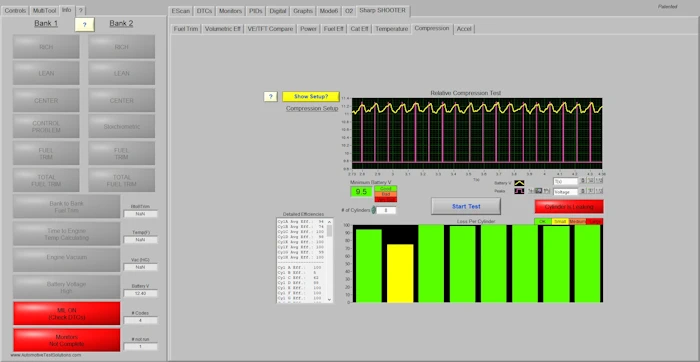This screenshot has height=362, width=700.
Task: Switch to the Fuel Trim tab
Action: 186,29
